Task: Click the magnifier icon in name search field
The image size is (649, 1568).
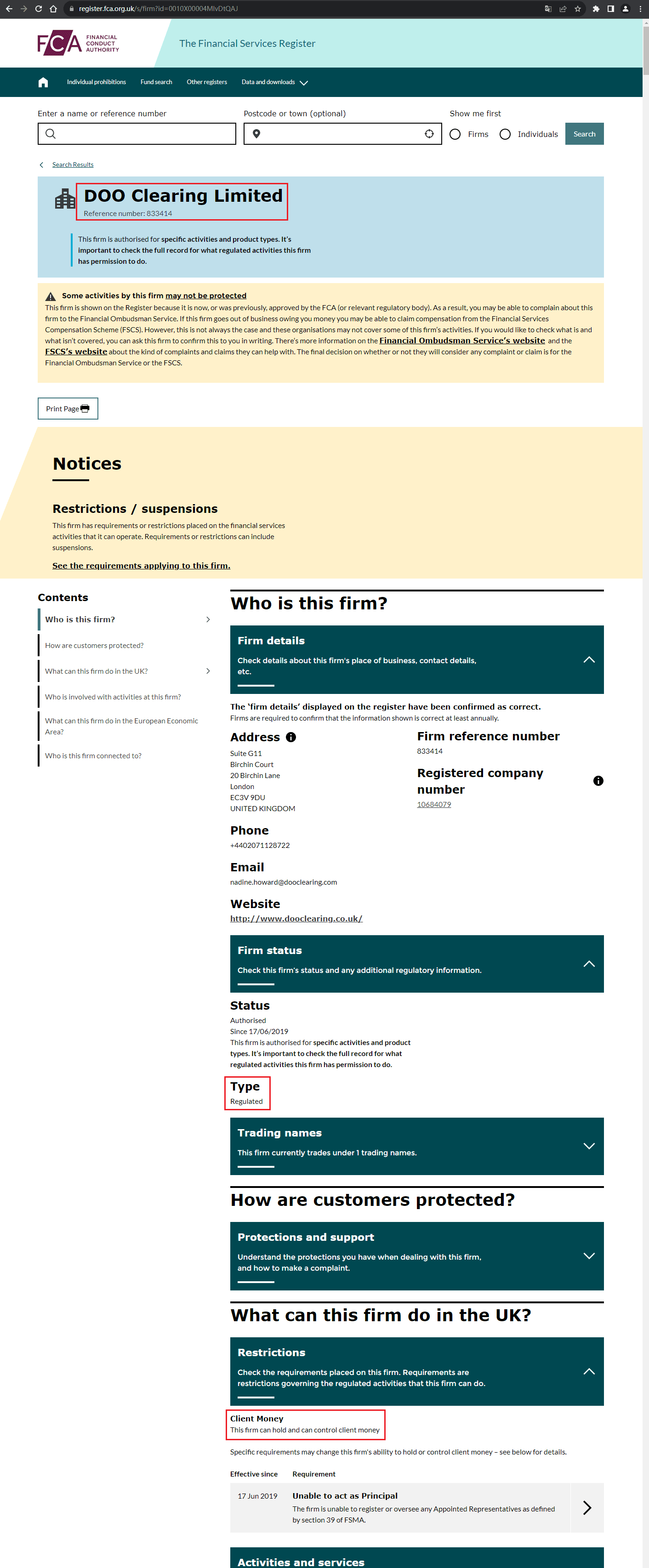Action: [x=51, y=134]
